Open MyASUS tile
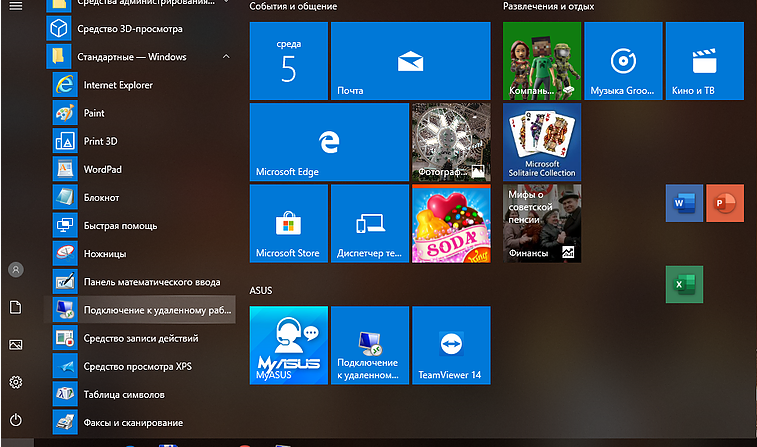 point(289,345)
